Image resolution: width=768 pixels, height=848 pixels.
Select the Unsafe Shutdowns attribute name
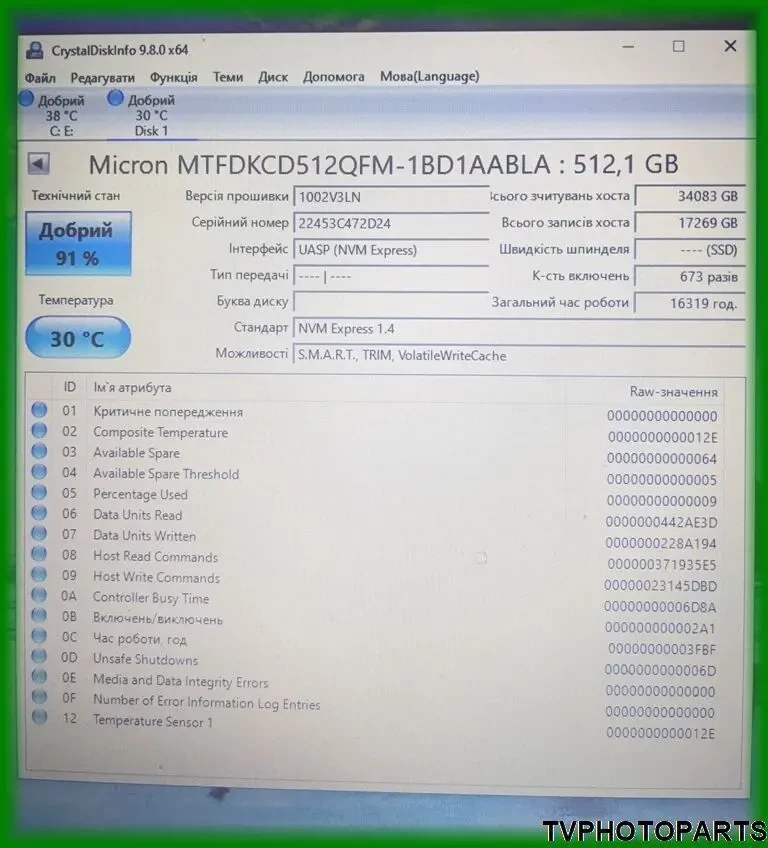pos(145,659)
